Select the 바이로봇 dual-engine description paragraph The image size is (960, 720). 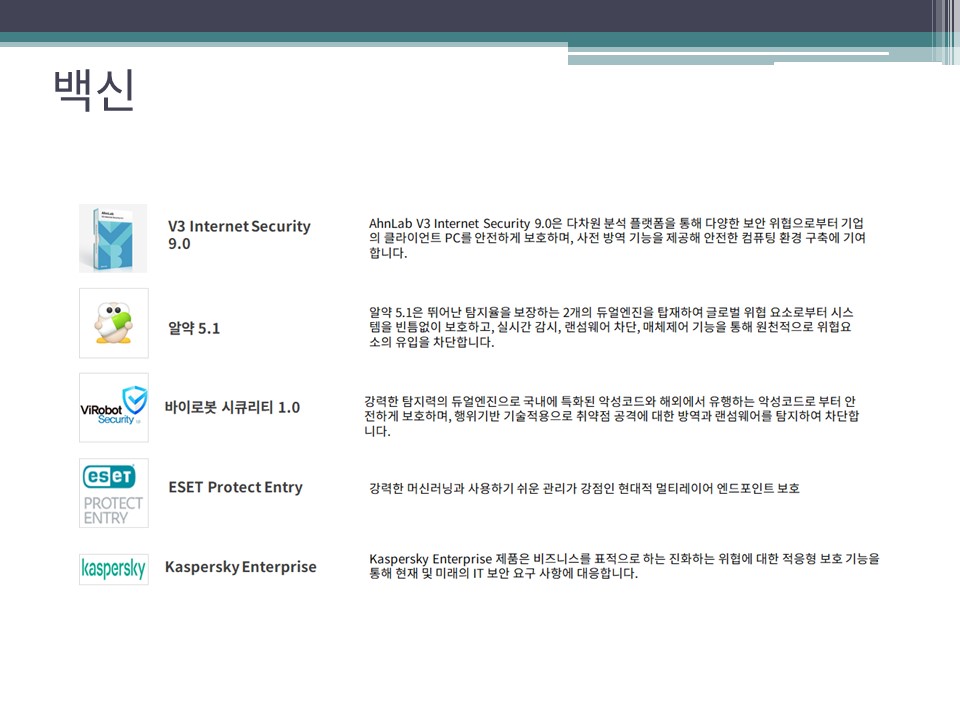click(x=611, y=415)
